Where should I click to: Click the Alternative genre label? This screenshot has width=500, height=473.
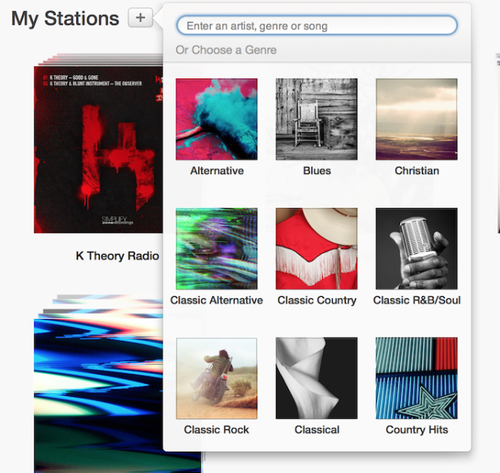click(x=217, y=171)
